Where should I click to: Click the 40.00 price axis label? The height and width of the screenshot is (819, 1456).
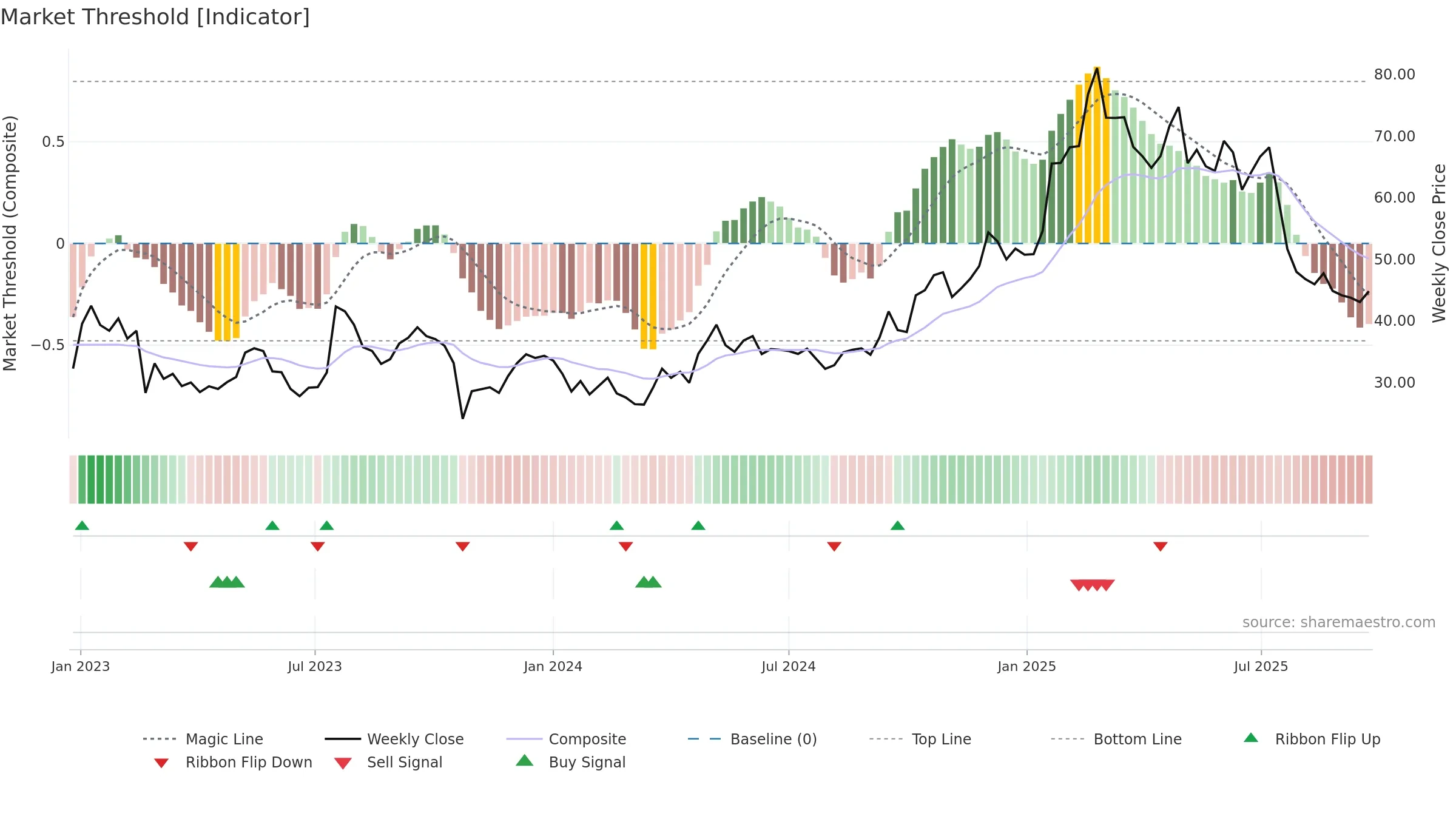(1395, 321)
